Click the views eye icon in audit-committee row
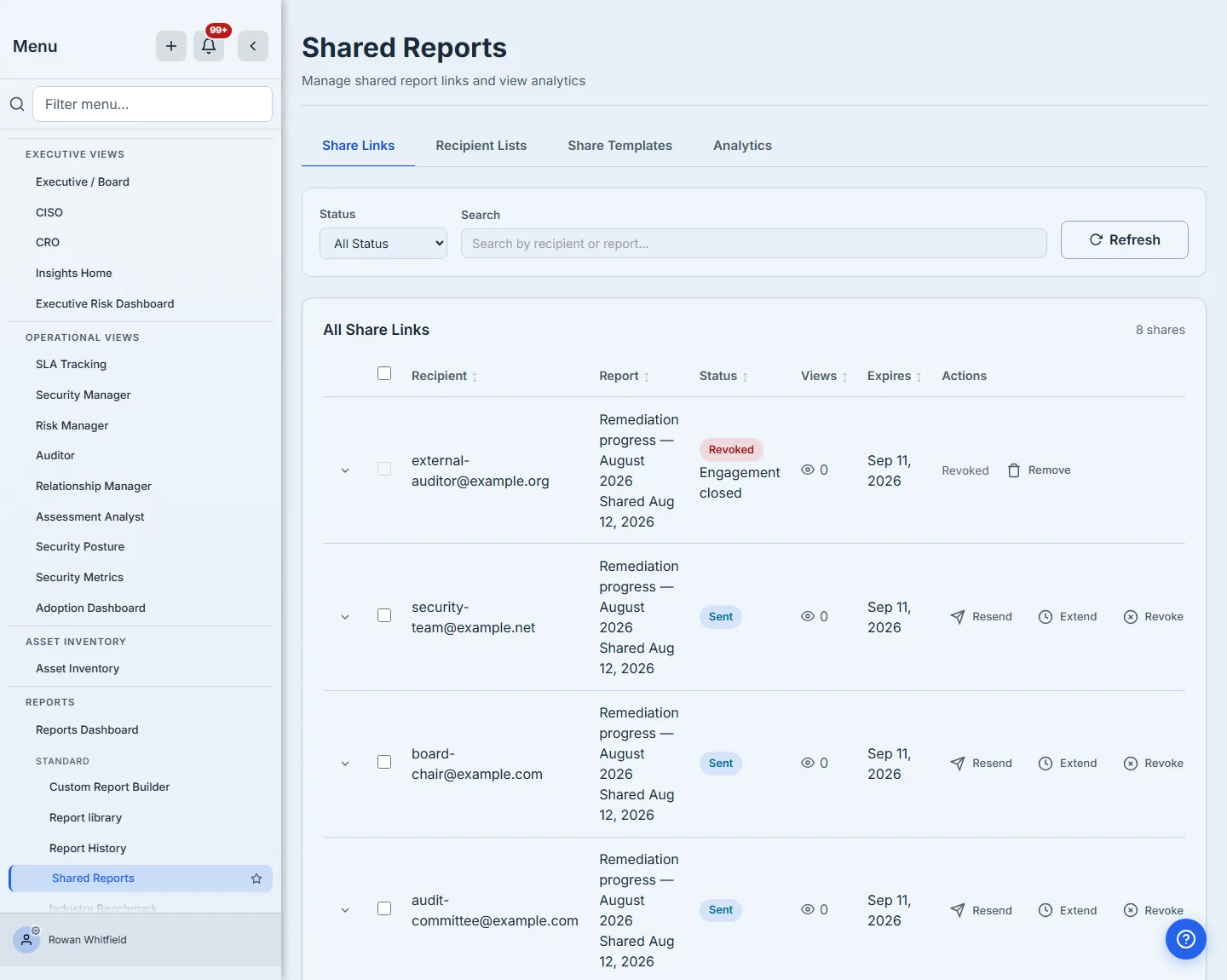The width and height of the screenshot is (1227, 980). click(x=808, y=909)
